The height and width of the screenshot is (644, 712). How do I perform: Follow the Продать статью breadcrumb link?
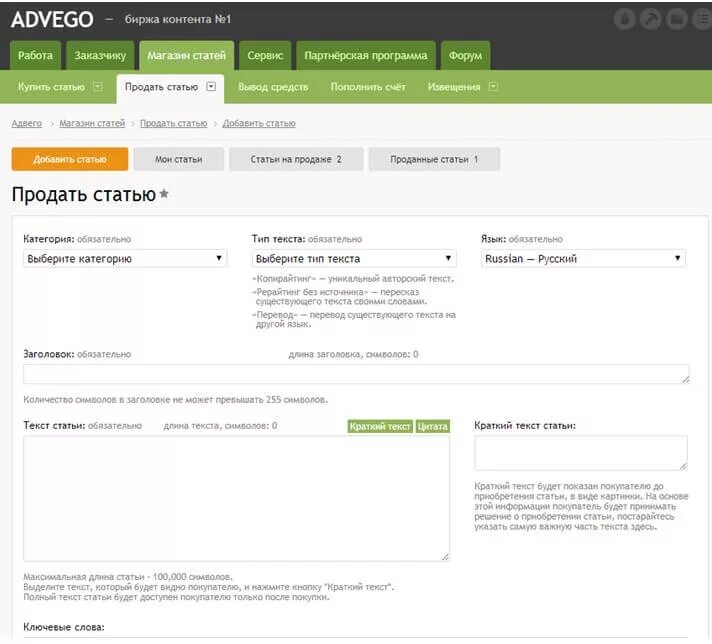(x=173, y=123)
